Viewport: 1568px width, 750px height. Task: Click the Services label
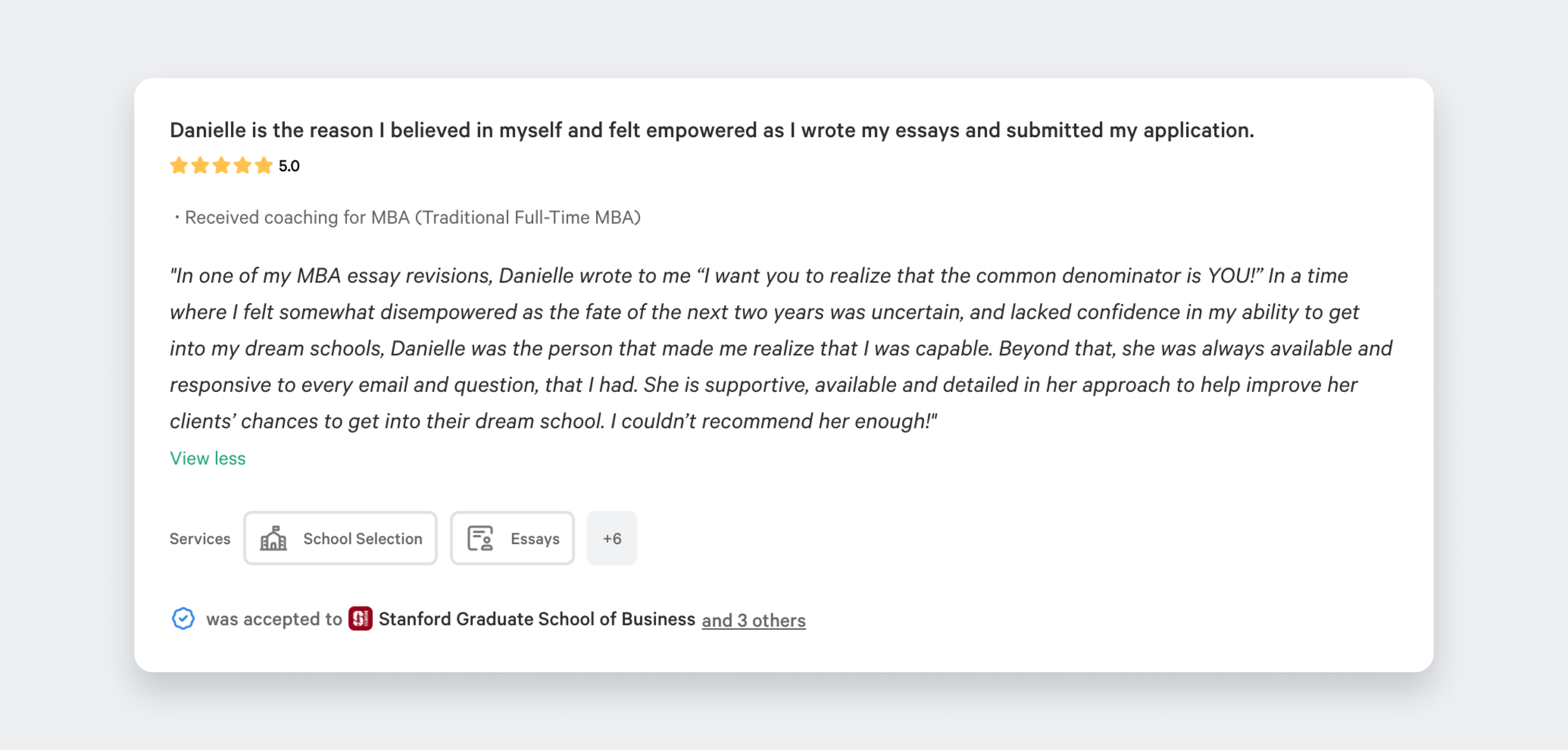click(x=200, y=539)
